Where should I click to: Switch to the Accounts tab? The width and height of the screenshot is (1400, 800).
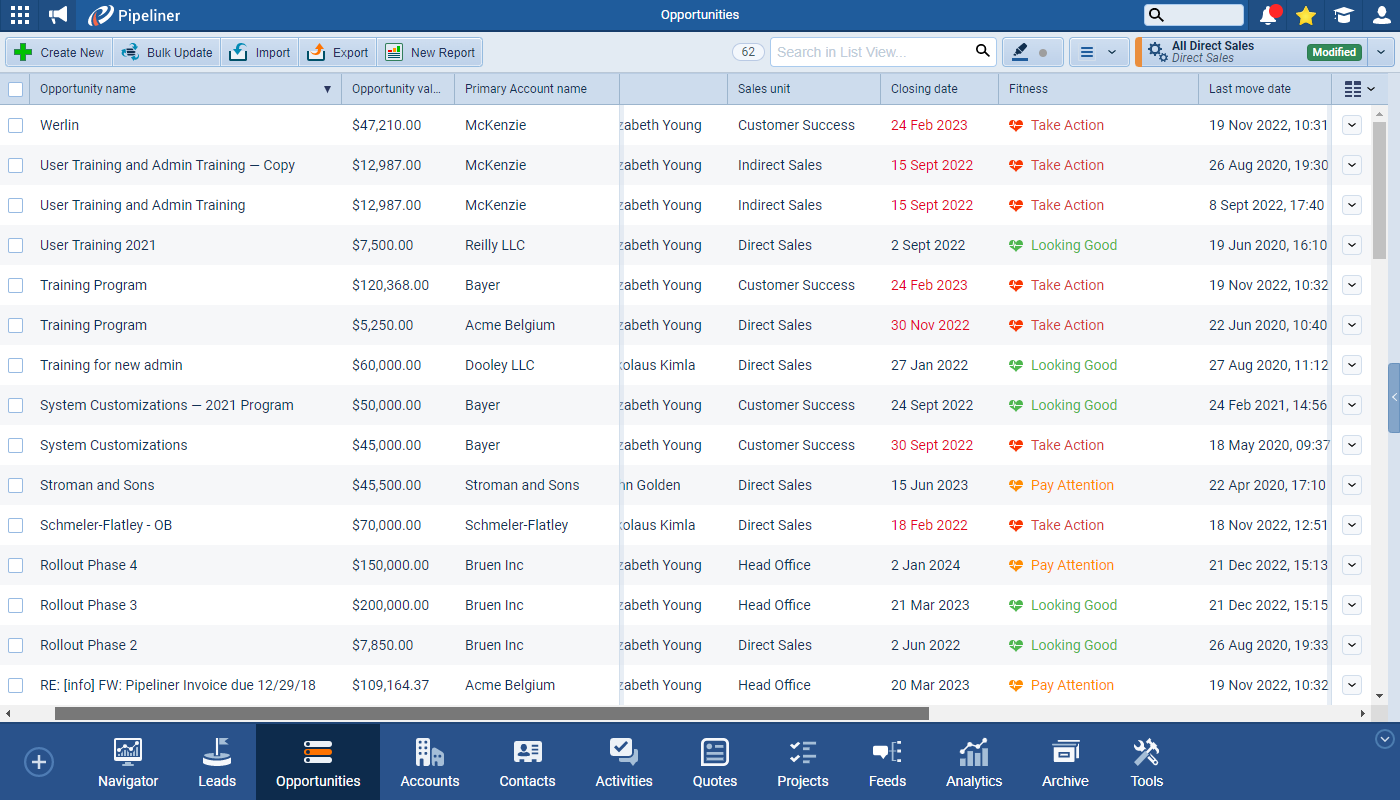coord(429,763)
